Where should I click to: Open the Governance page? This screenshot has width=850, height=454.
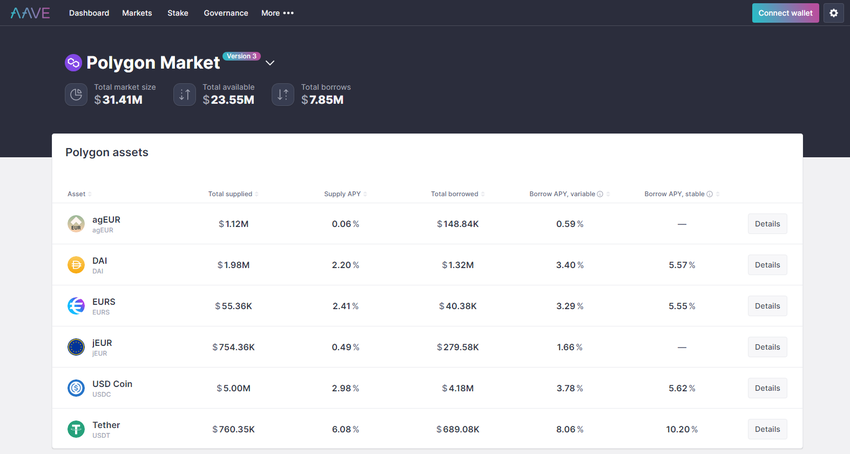(225, 13)
